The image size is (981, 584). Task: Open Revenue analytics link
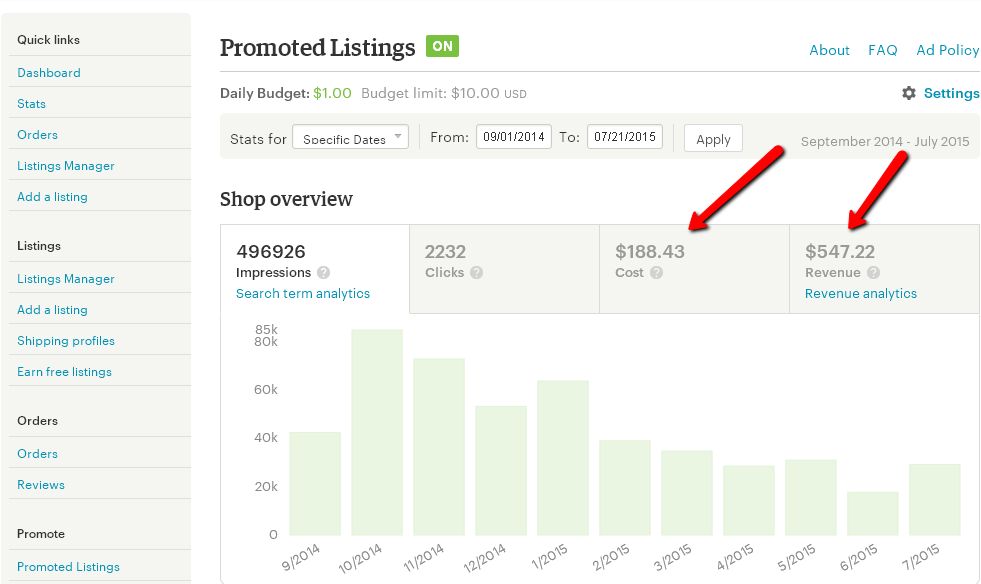pos(861,294)
